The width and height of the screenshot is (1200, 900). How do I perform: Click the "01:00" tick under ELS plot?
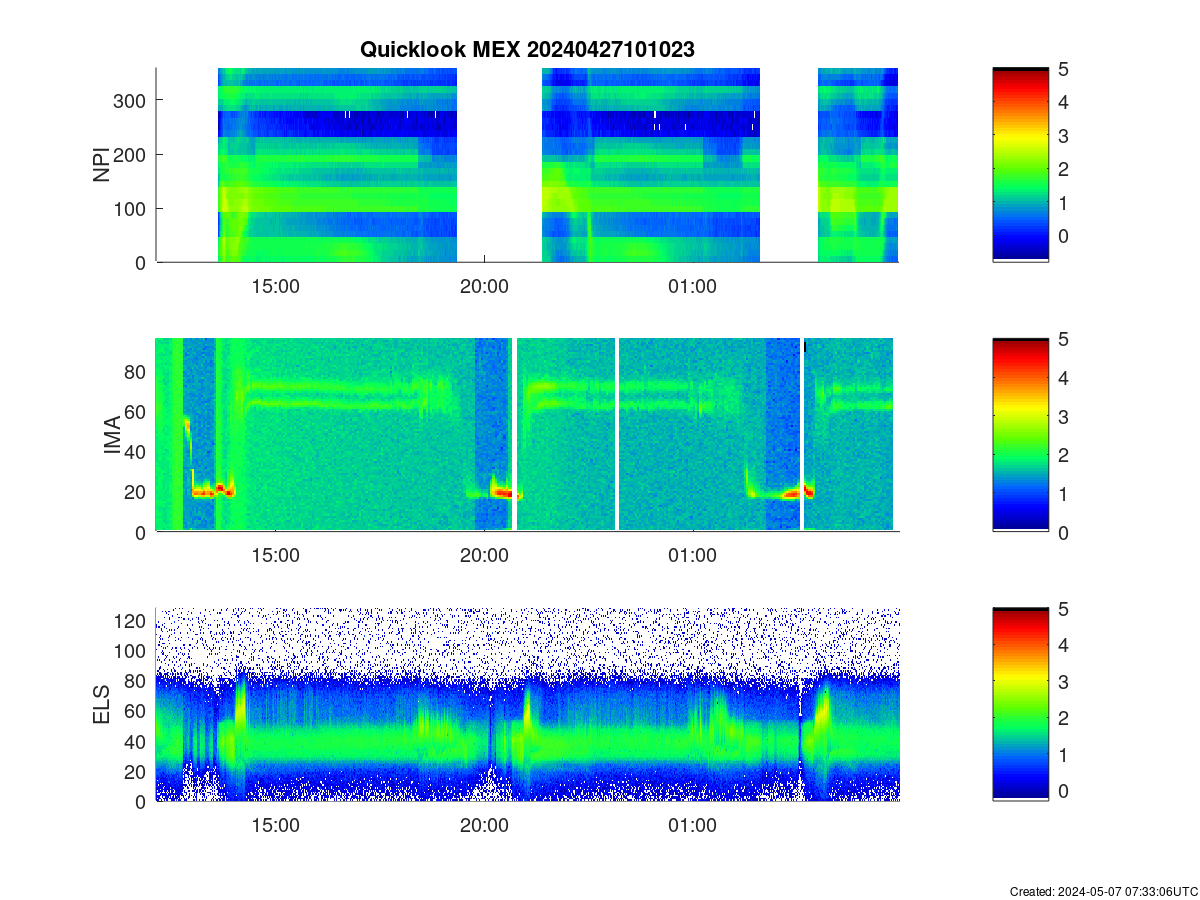pos(692,826)
